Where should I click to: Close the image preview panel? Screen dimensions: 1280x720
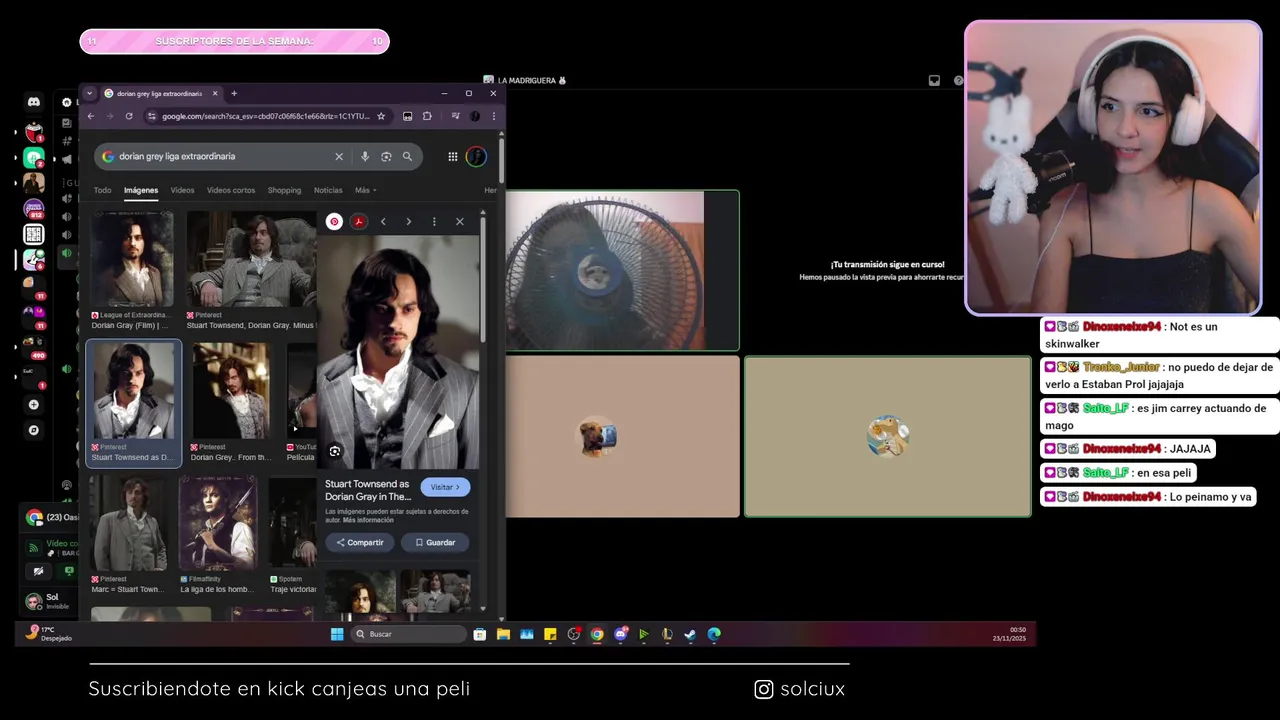point(460,221)
